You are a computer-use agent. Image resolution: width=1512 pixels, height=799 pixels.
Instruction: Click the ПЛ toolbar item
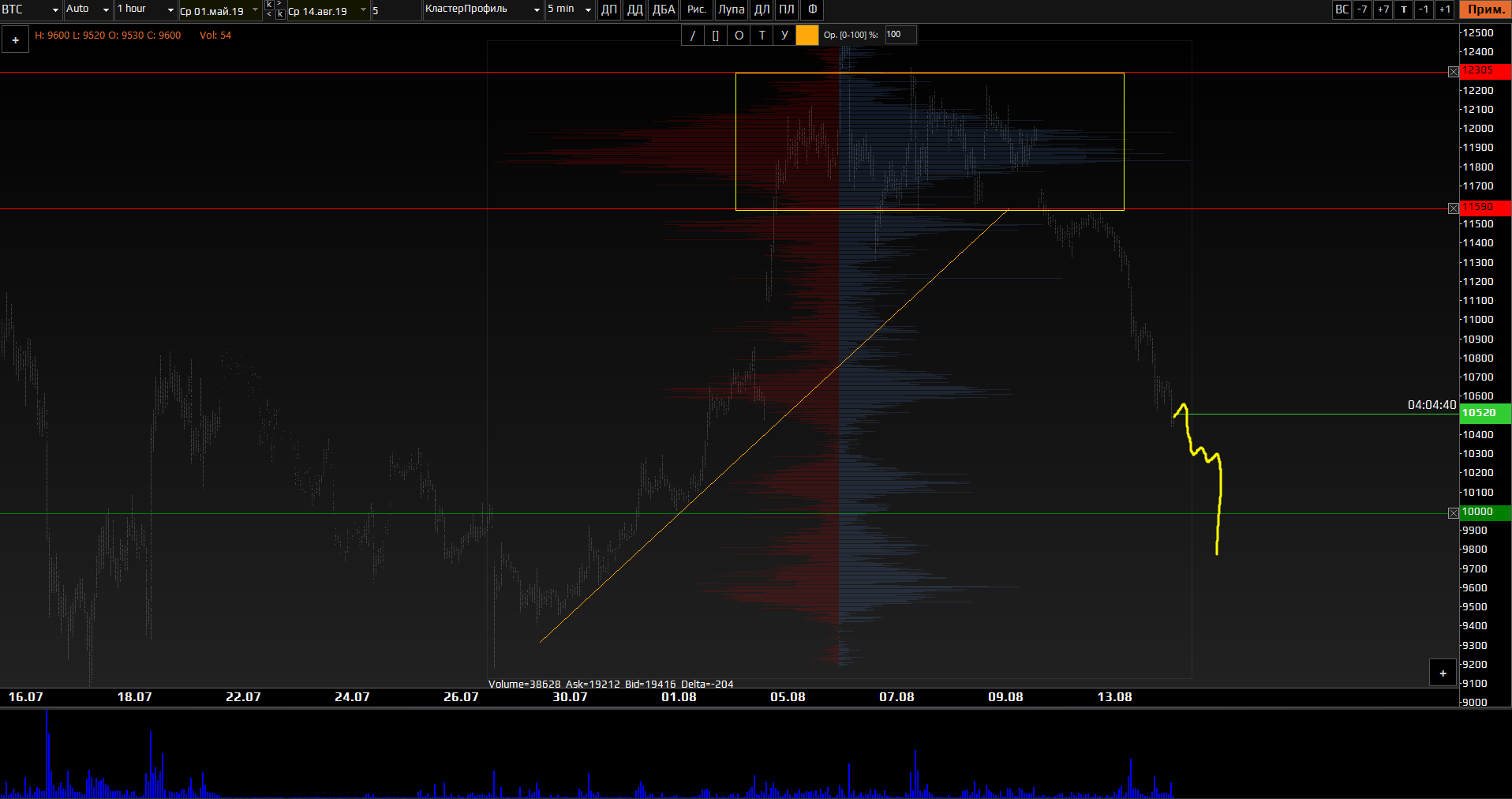(x=787, y=9)
